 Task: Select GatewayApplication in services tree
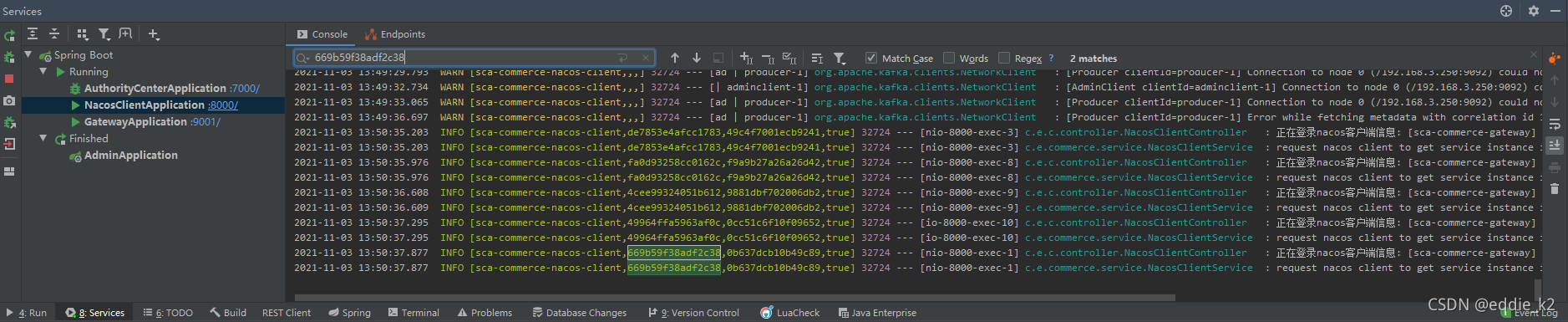pyautogui.click(x=135, y=121)
